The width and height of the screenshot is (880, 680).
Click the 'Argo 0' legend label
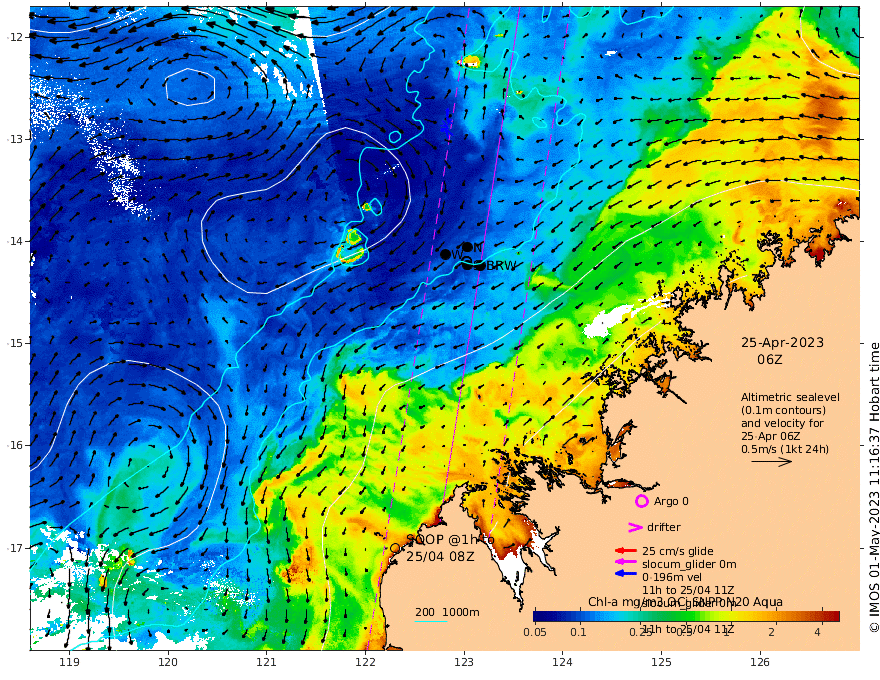[x=671, y=501]
